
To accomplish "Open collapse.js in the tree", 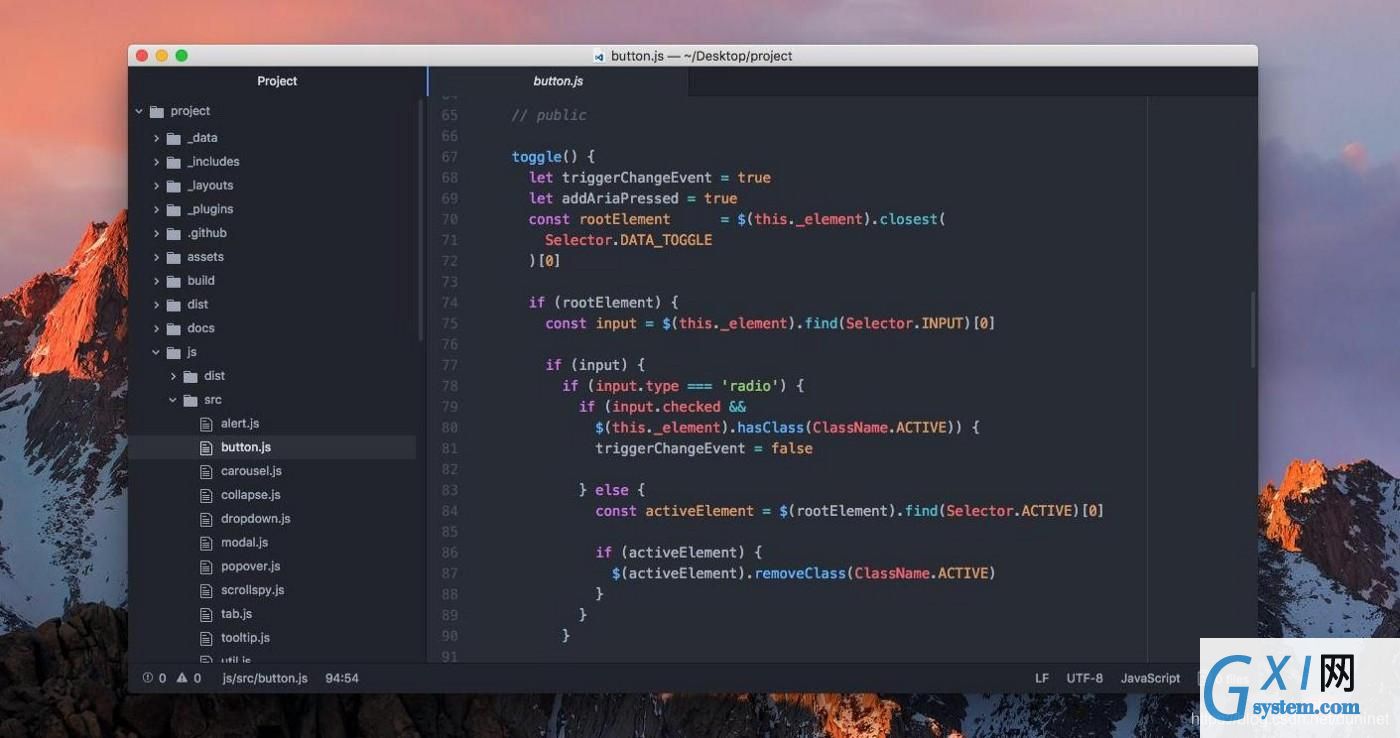I will 251,495.
